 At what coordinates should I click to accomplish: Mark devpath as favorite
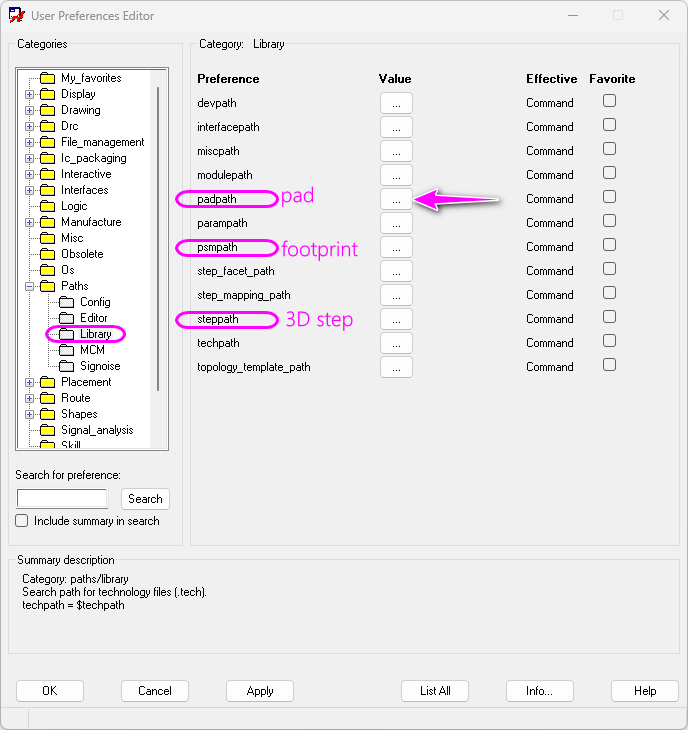pyautogui.click(x=609, y=101)
